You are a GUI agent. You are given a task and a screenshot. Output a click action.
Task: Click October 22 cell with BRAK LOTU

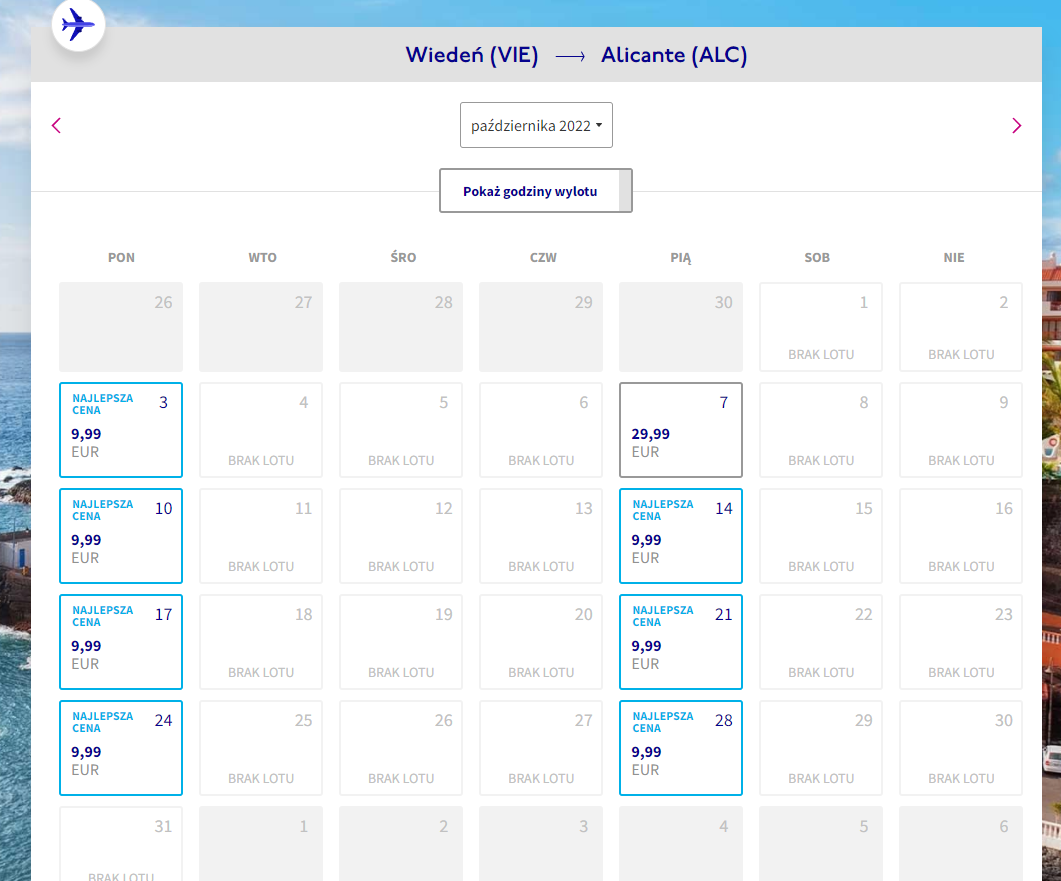821,641
